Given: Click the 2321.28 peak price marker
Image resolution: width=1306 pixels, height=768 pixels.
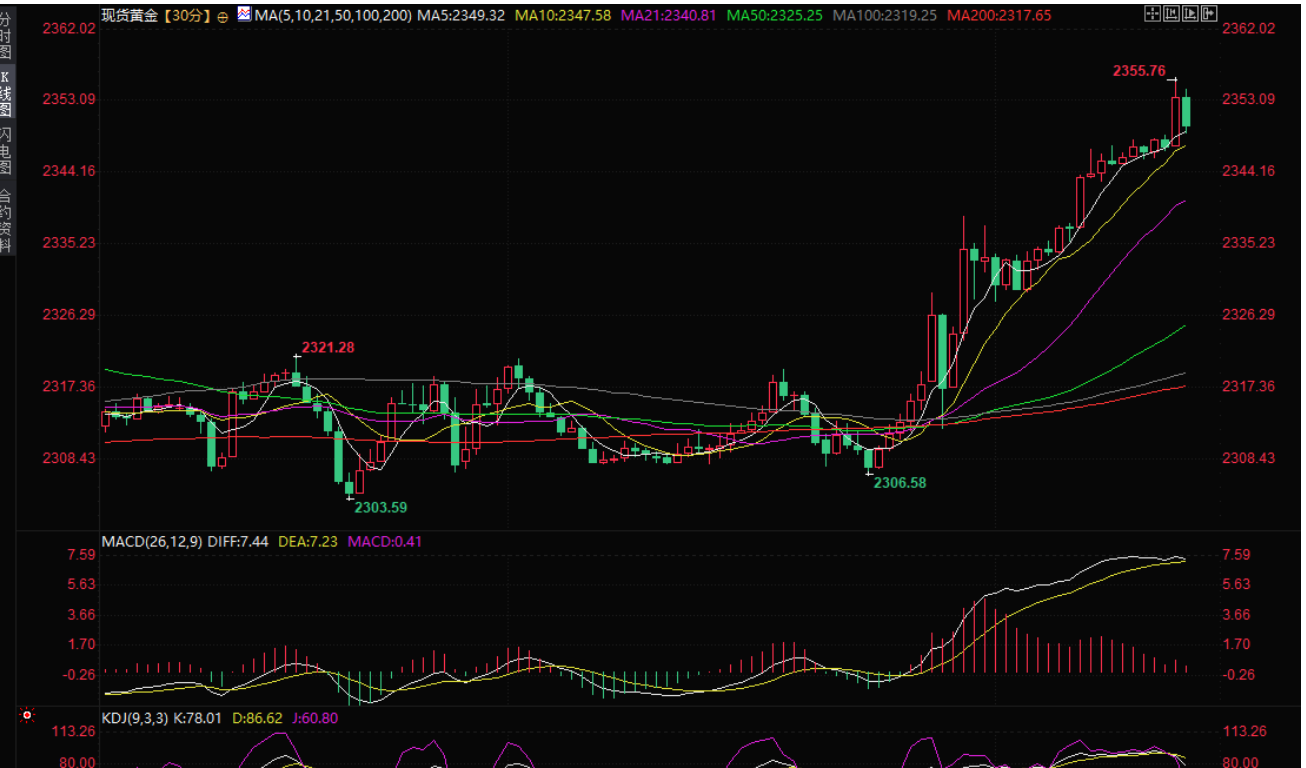Looking at the screenshot, I should click(328, 347).
